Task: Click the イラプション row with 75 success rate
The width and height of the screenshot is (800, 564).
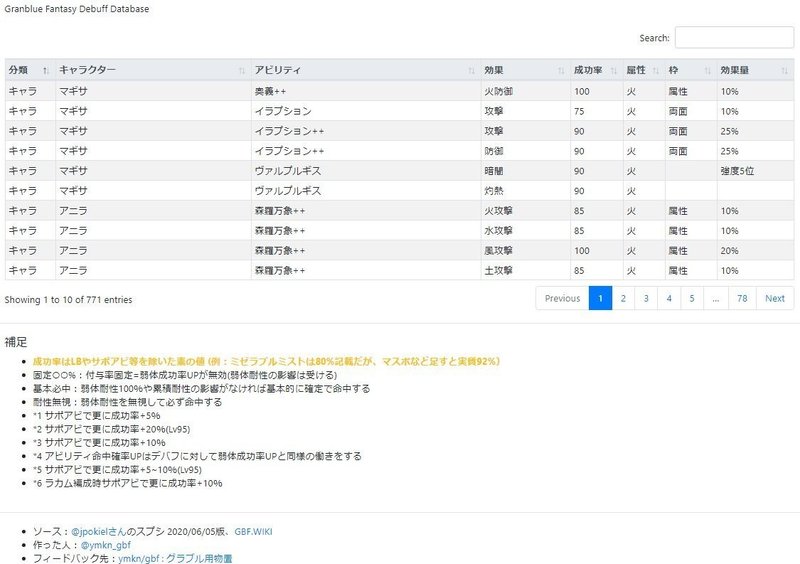Action: pos(399,111)
